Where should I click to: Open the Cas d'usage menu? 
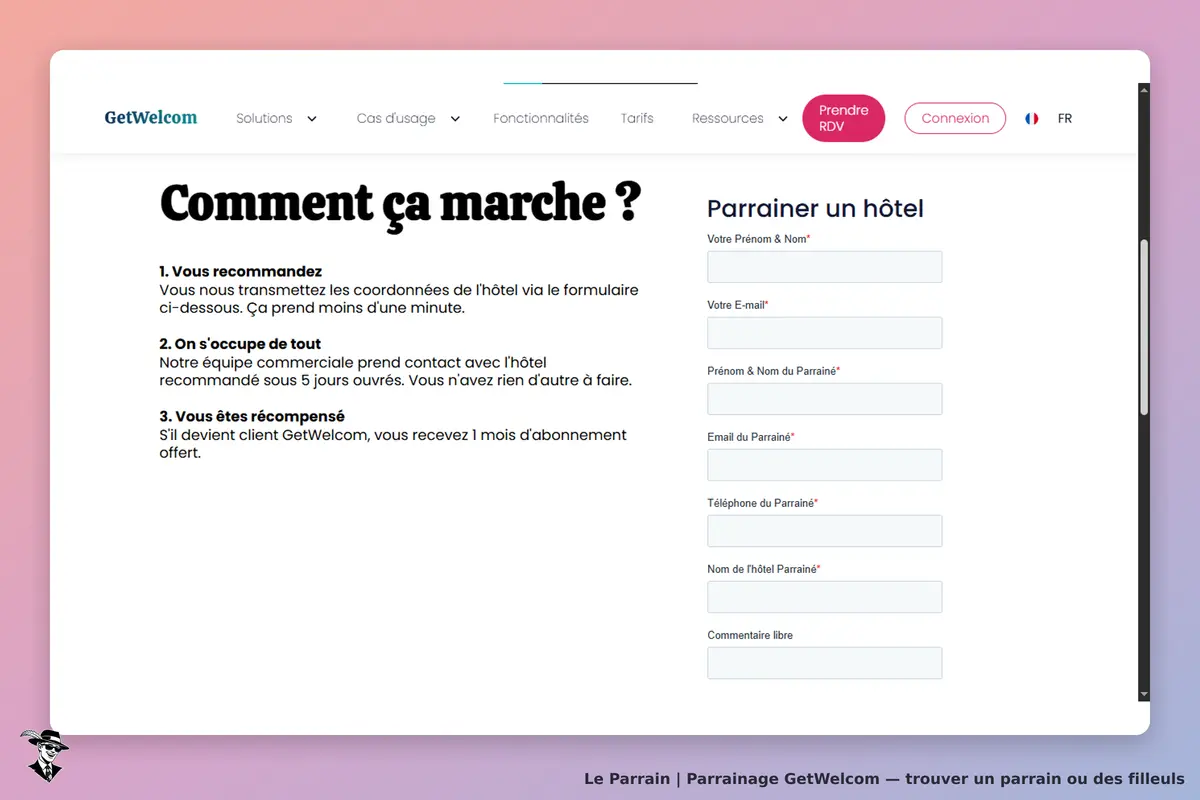pyautogui.click(x=396, y=118)
